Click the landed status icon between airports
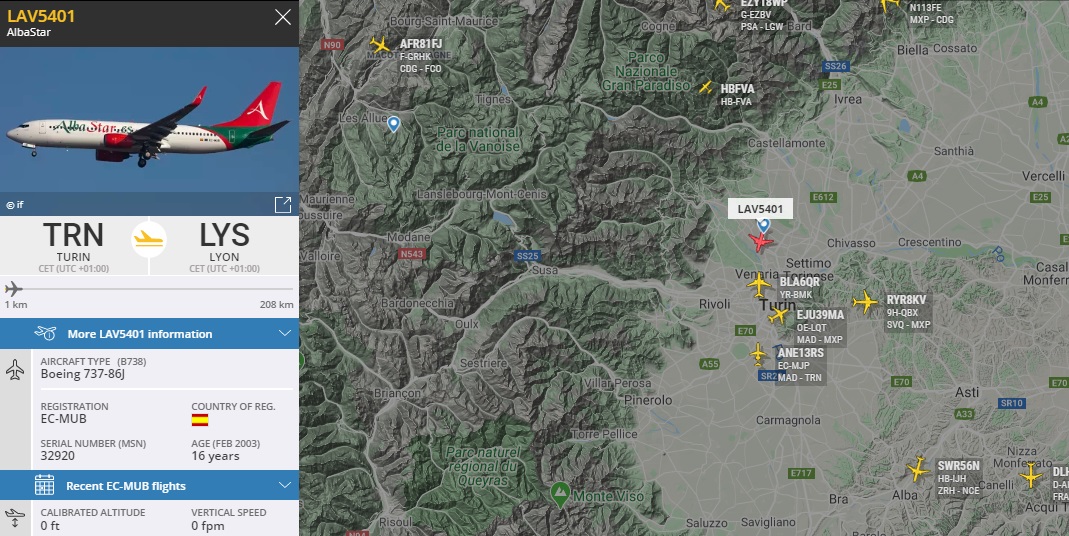 149,239
